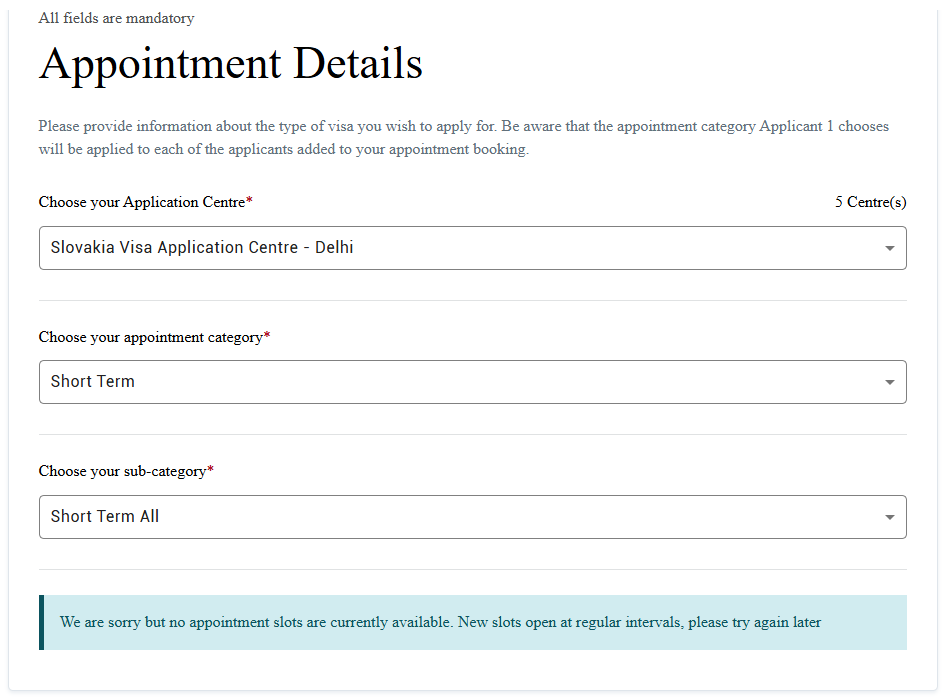Open the appointment category combo box
Screen dimensions: 949x699
pyautogui.click(x=473, y=382)
